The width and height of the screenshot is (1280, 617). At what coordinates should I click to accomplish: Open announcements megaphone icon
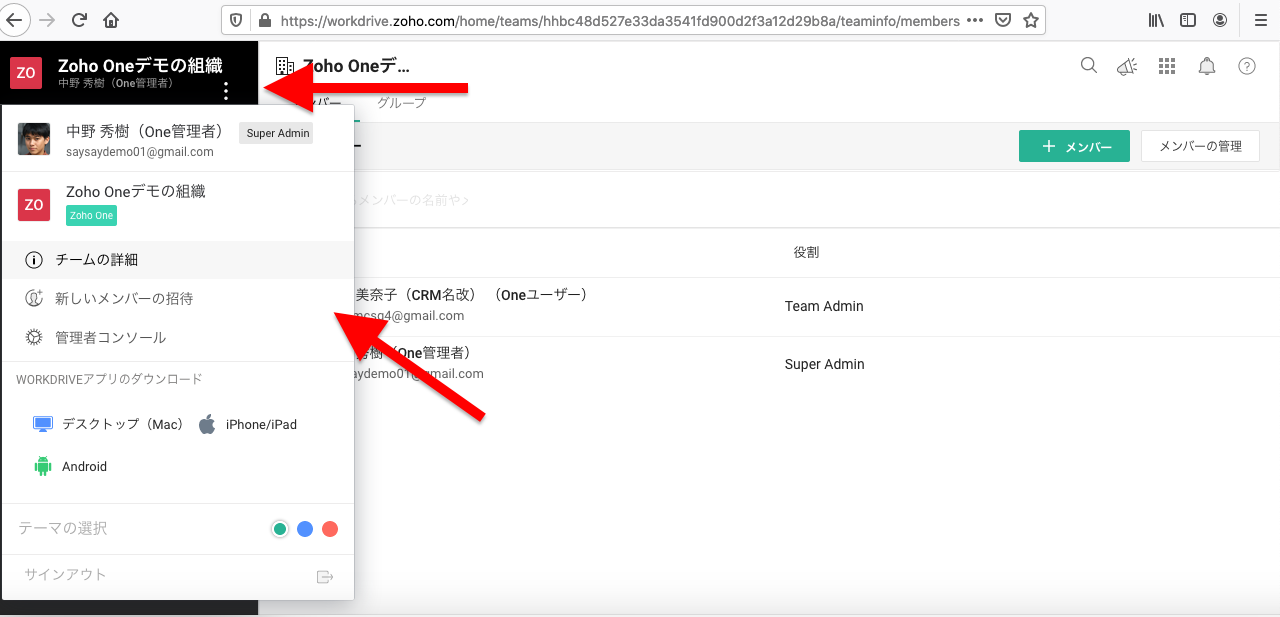[1127, 66]
